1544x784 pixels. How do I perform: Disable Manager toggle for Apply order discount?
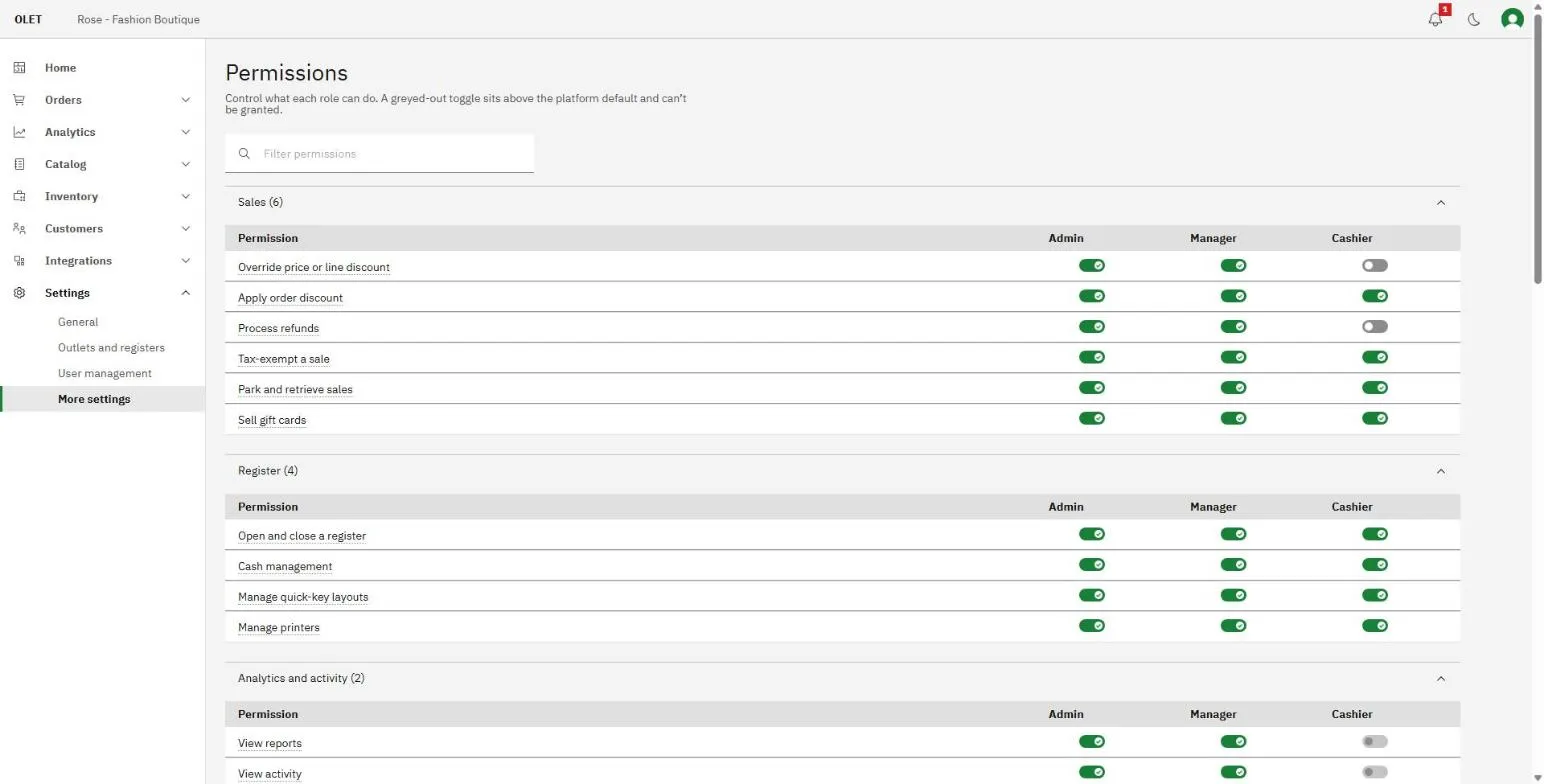click(x=1233, y=296)
